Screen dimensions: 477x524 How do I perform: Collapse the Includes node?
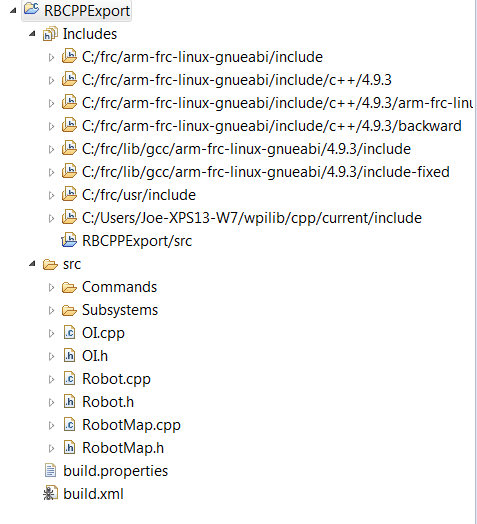[x=32, y=33]
